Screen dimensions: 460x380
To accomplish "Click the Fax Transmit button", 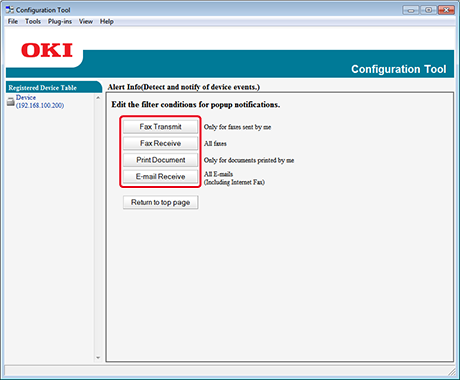I will point(160,127).
